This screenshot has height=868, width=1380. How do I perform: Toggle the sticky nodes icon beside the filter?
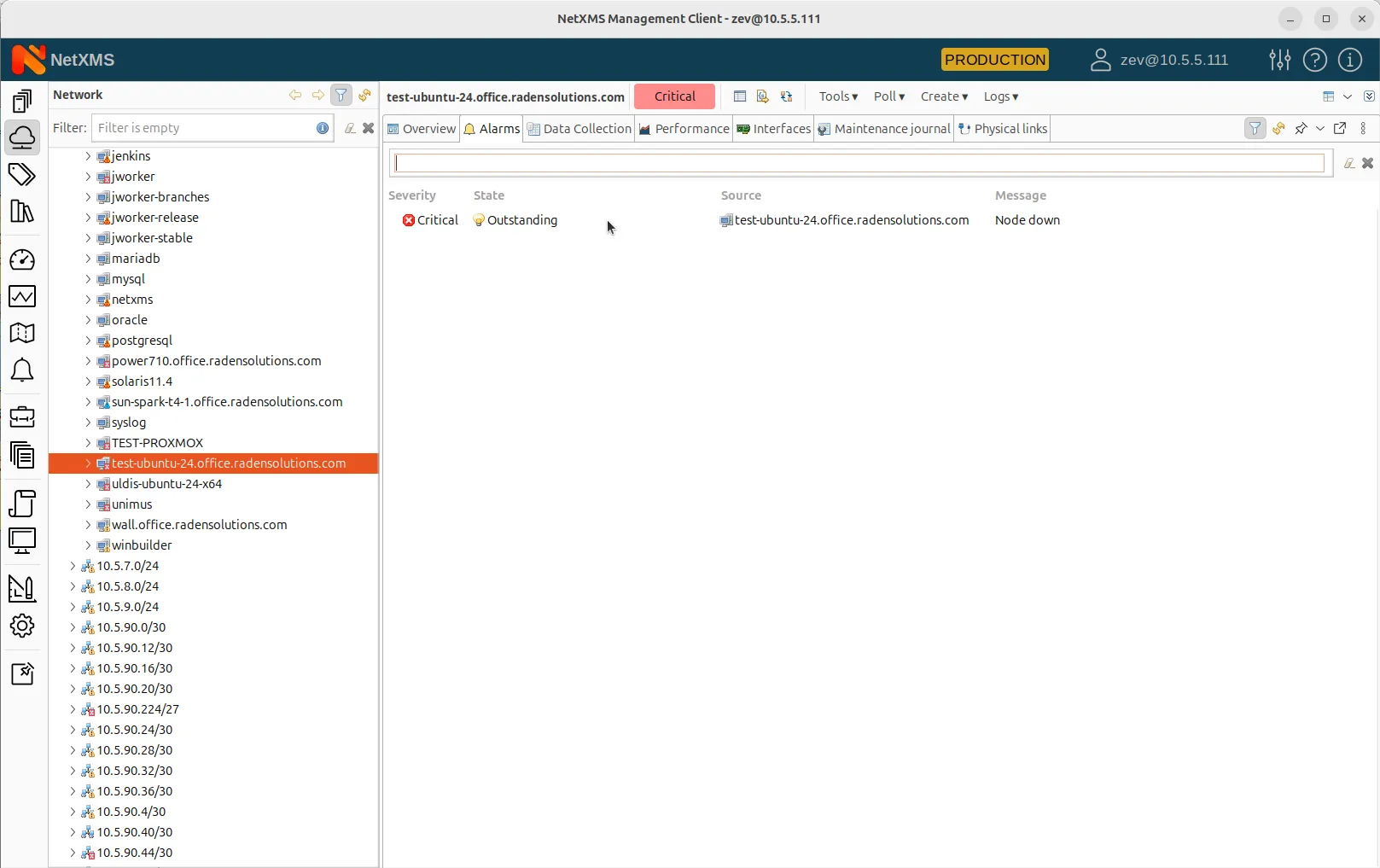click(364, 95)
